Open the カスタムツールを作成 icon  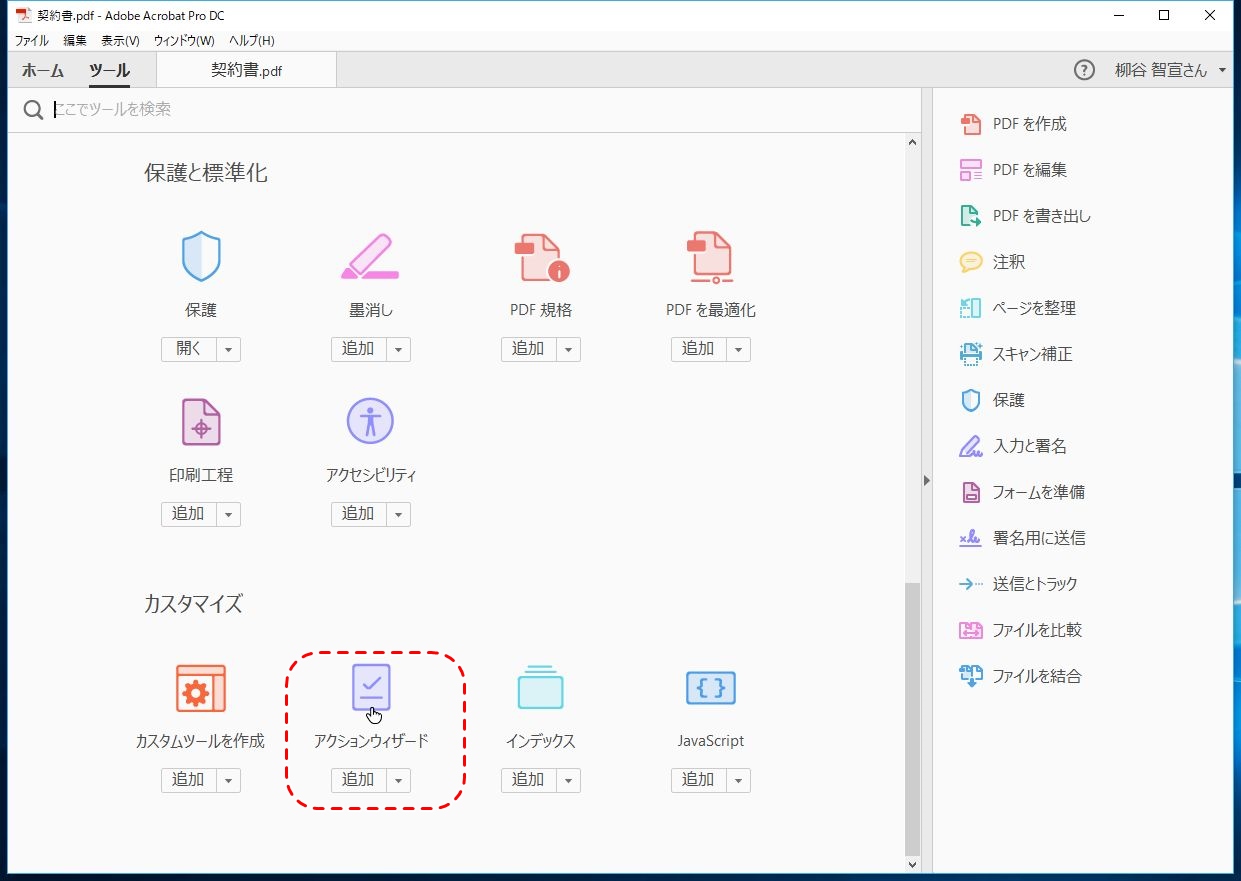click(200, 688)
